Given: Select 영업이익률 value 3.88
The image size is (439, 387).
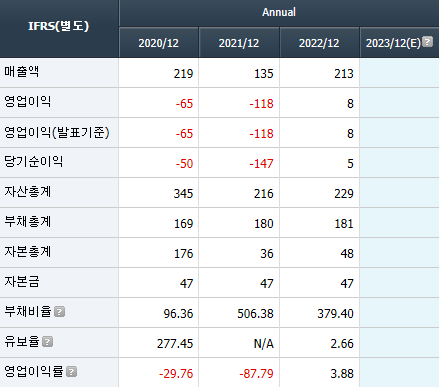Looking at the screenshot, I should tap(342, 374).
